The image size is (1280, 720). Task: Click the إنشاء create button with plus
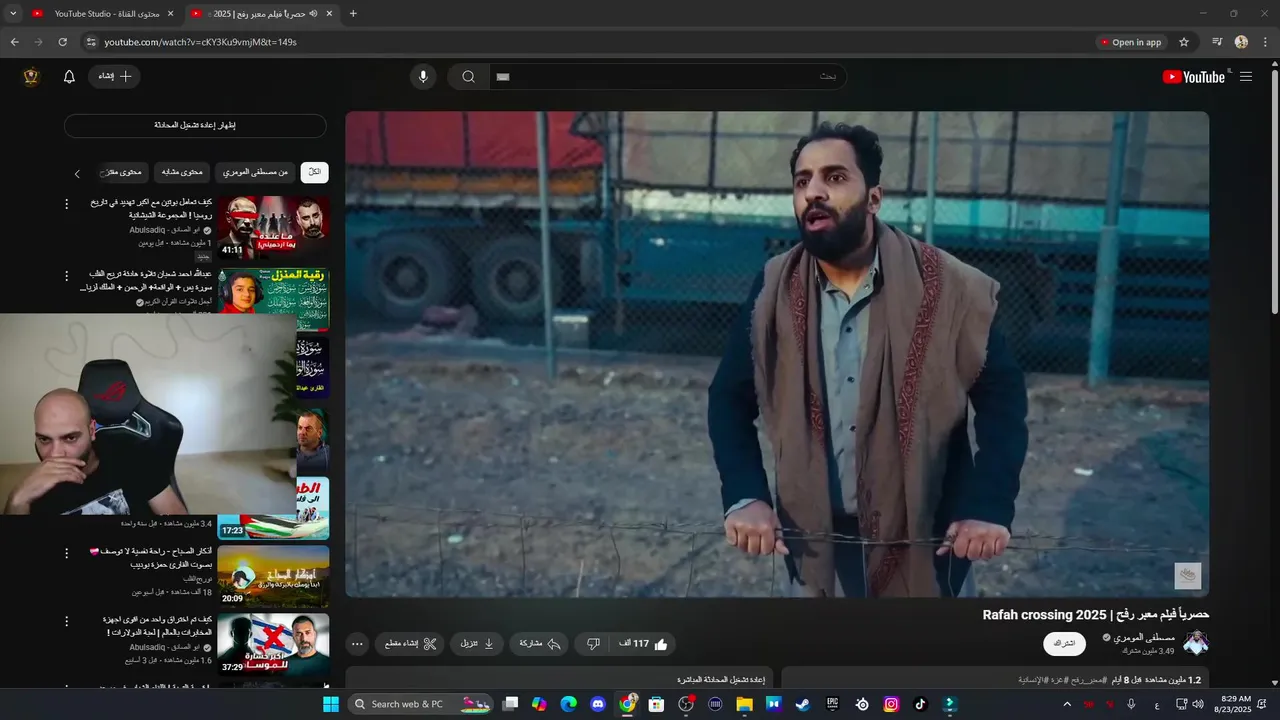115,76
